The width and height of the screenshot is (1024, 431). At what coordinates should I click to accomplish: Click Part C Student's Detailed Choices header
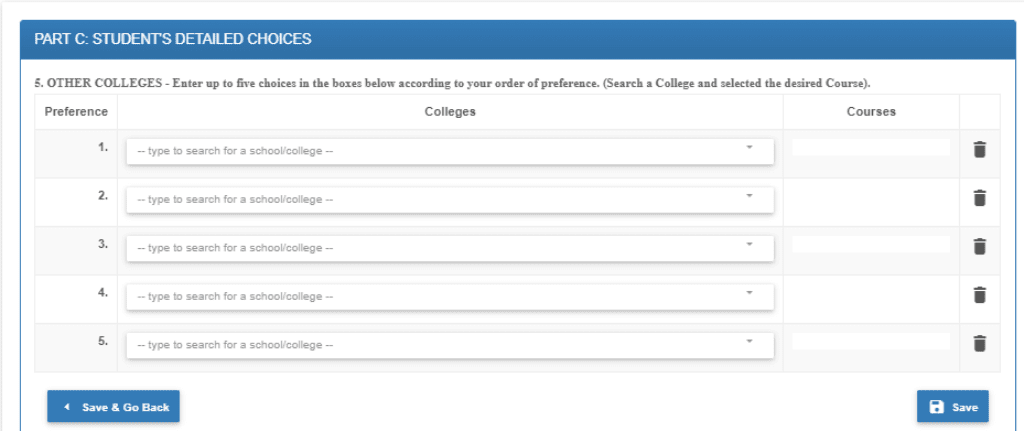pyautogui.click(x=172, y=39)
